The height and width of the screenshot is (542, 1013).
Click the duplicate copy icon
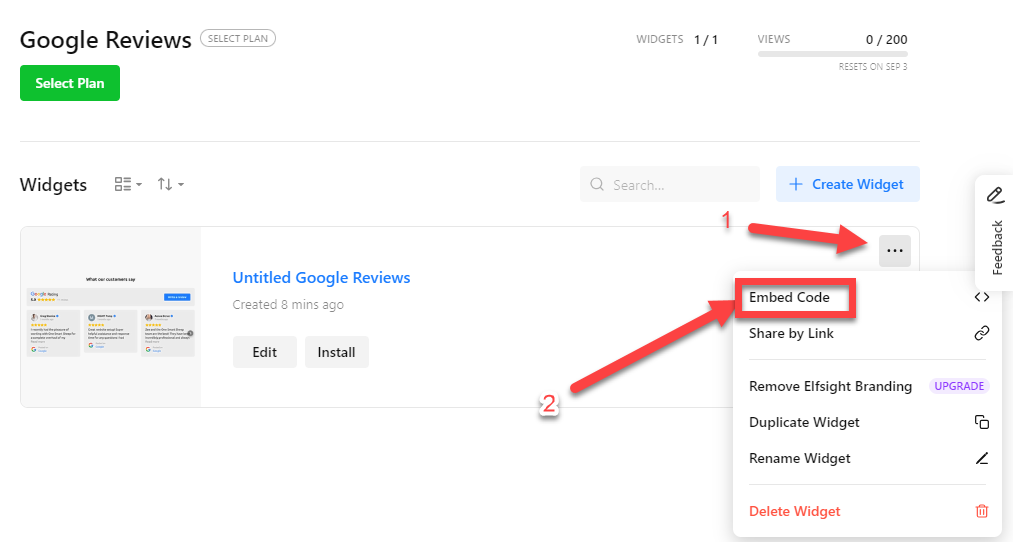point(981,422)
